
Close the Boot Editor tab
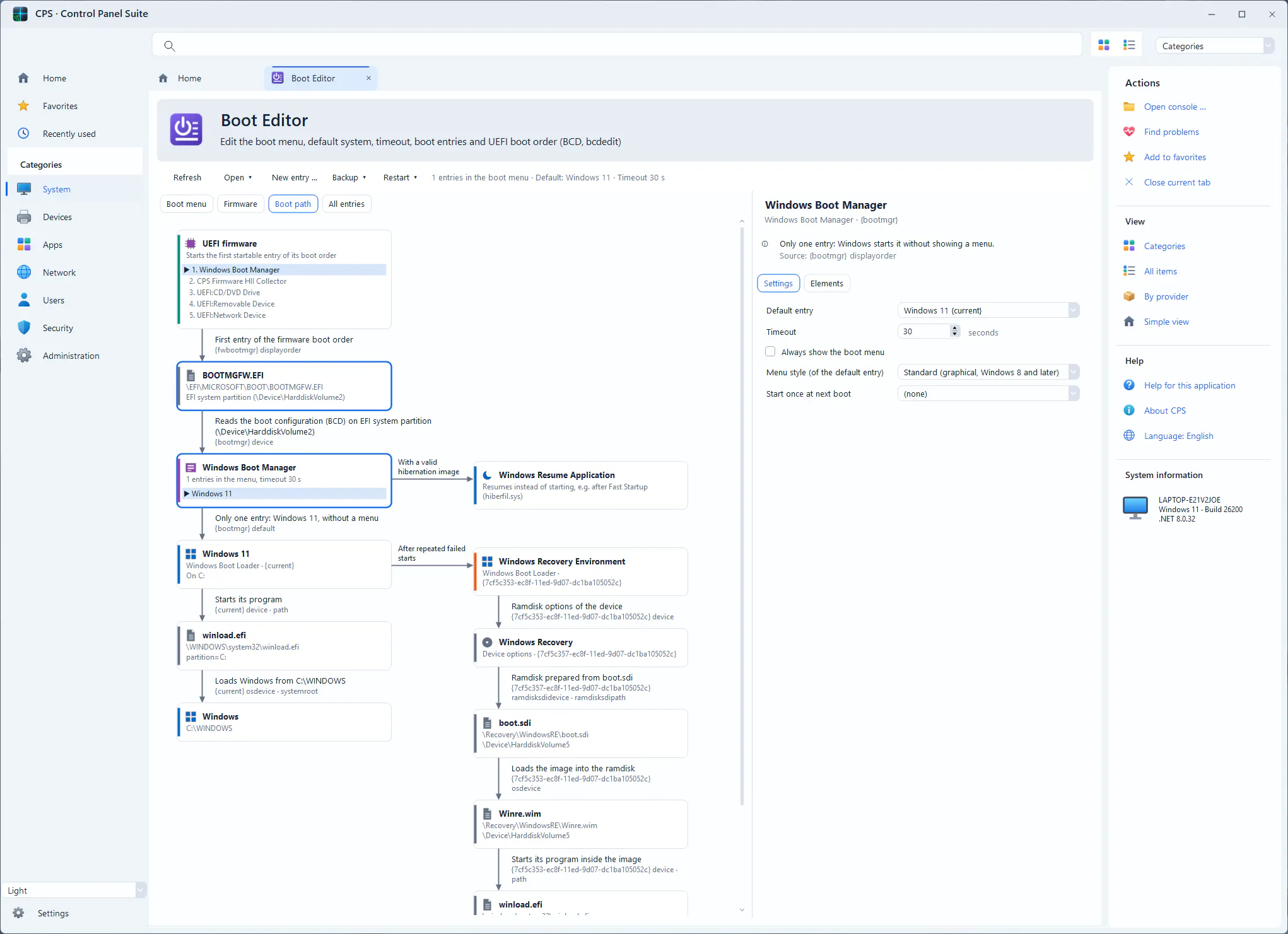pos(368,78)
